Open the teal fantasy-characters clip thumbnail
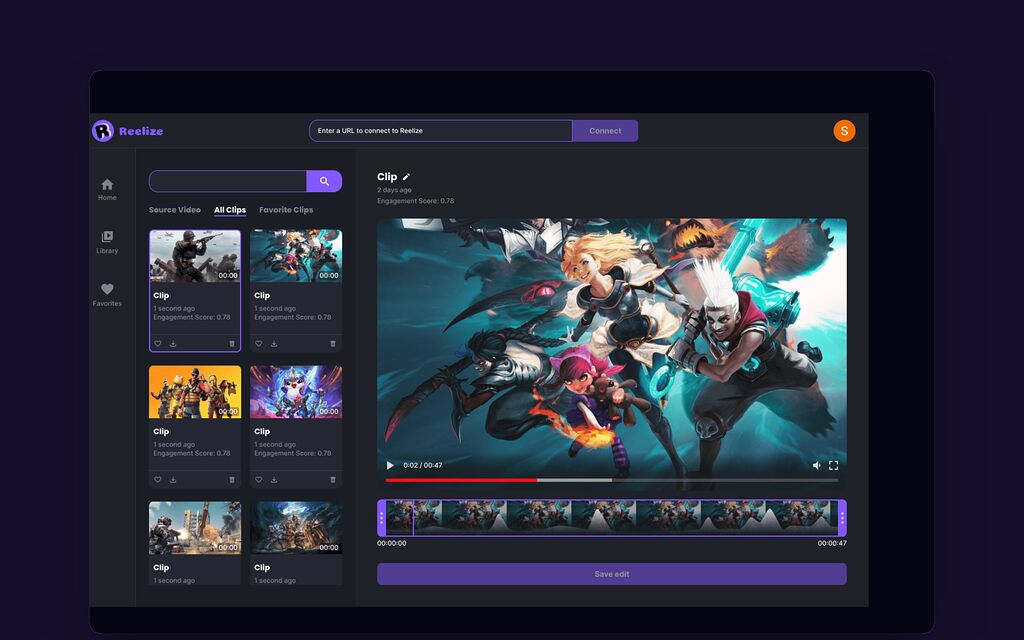The width and height of the screenshot is (1024, 640). coord(296,256)
